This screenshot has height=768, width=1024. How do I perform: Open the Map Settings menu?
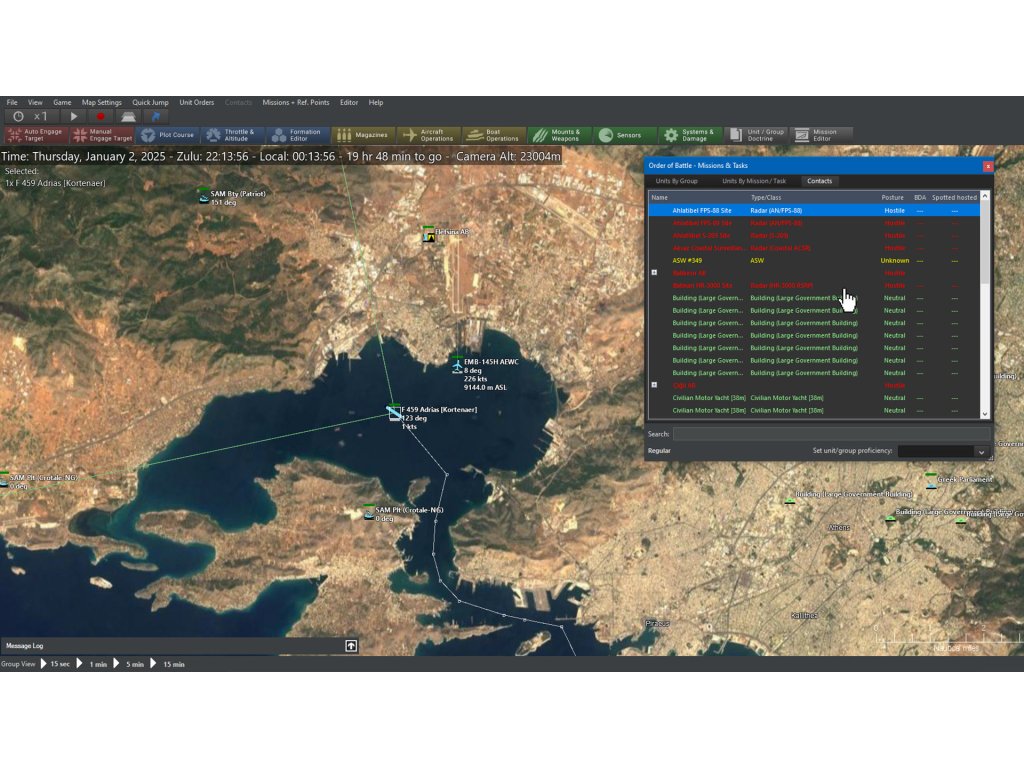(101, 102)
